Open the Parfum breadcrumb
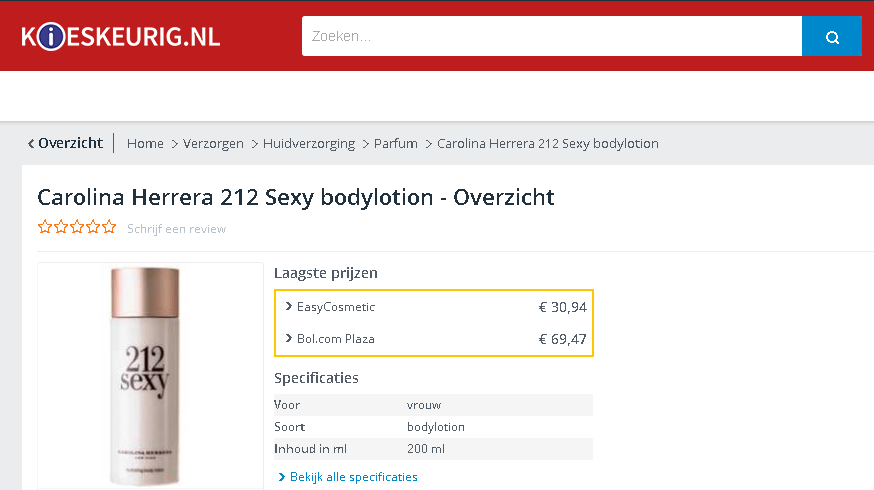The image size is (874, 490). (396, 144)
